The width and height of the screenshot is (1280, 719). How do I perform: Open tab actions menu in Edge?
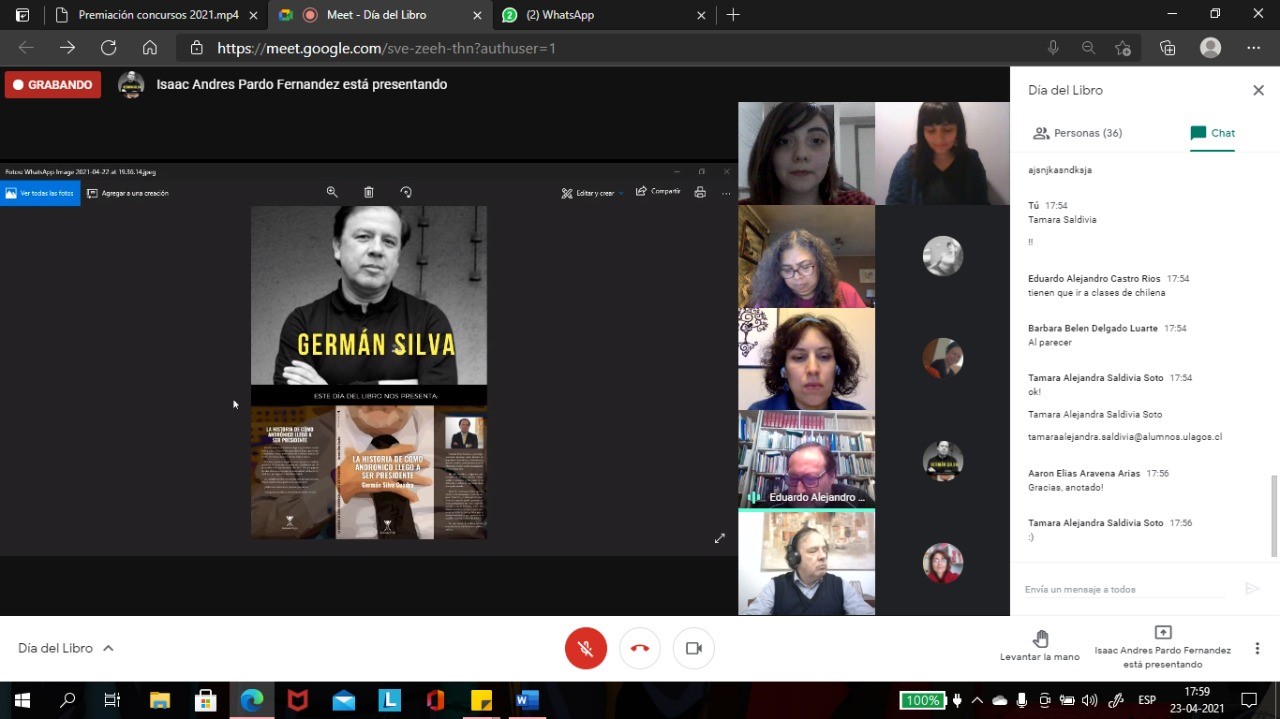pyautogui.click(x=23, y=15)
